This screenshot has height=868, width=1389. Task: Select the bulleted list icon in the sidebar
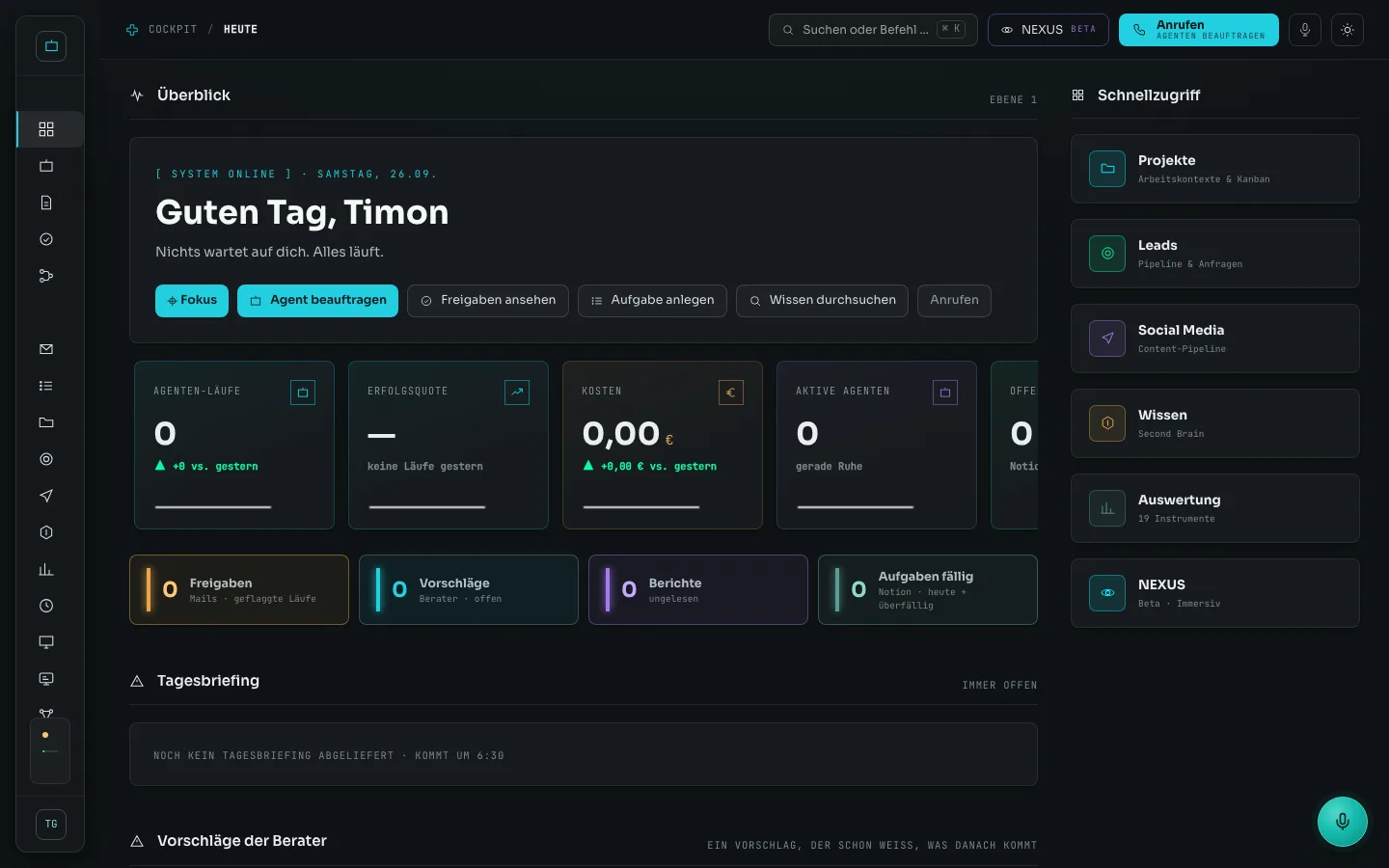tap(46, 386)
